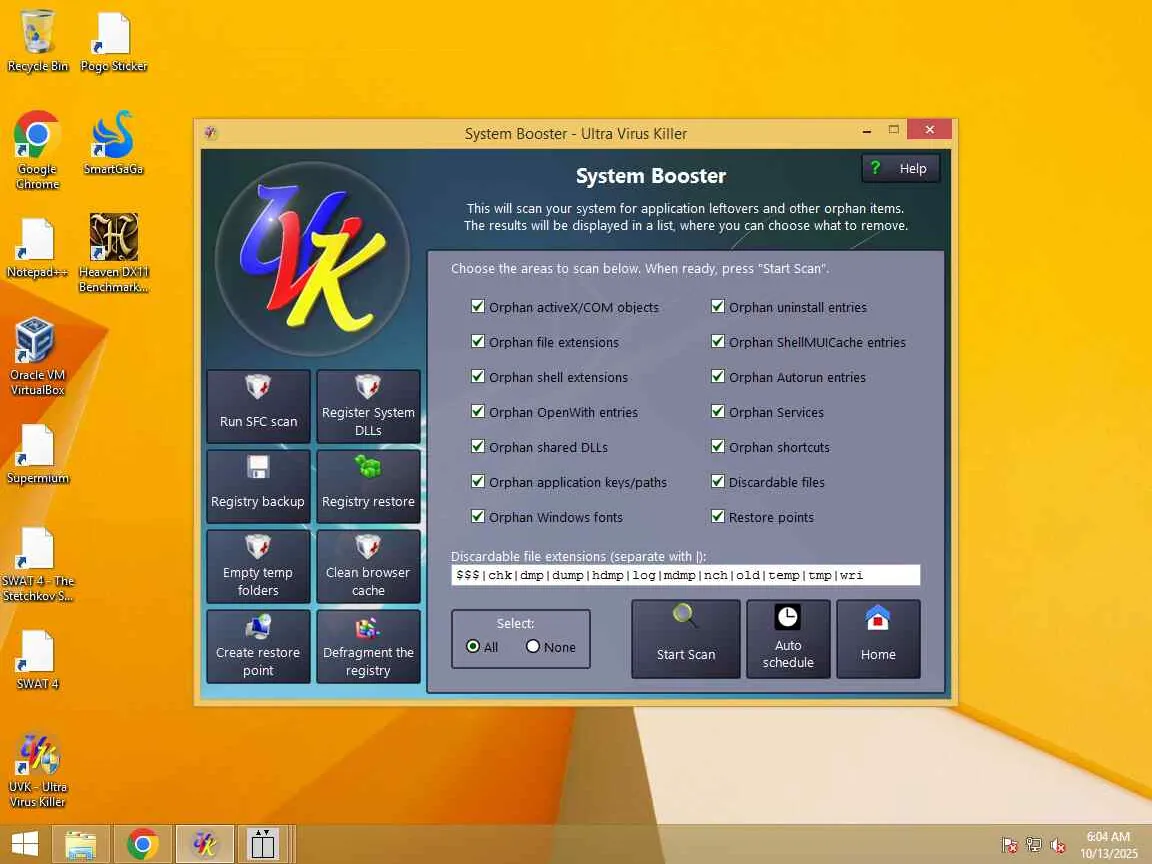Viewport: 1152px width, 864px height.
Task: Click the title bar app icon
Action: point(210,133)
